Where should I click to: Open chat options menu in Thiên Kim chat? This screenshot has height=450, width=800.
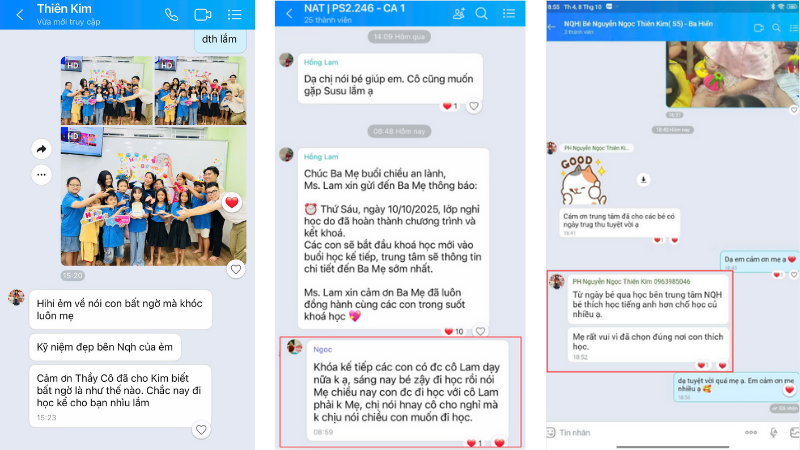tap(234, 14)
